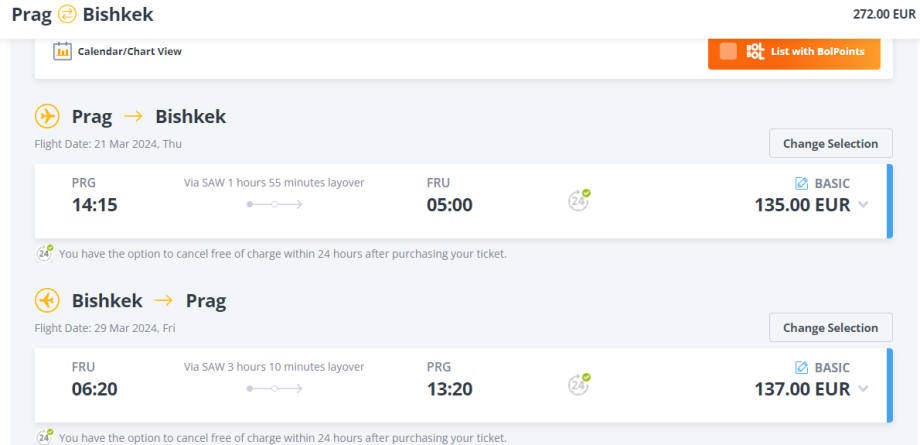Click the List with BolPoints orange button
The width and height of the screenshot is (920, 445).
[817, 51]
